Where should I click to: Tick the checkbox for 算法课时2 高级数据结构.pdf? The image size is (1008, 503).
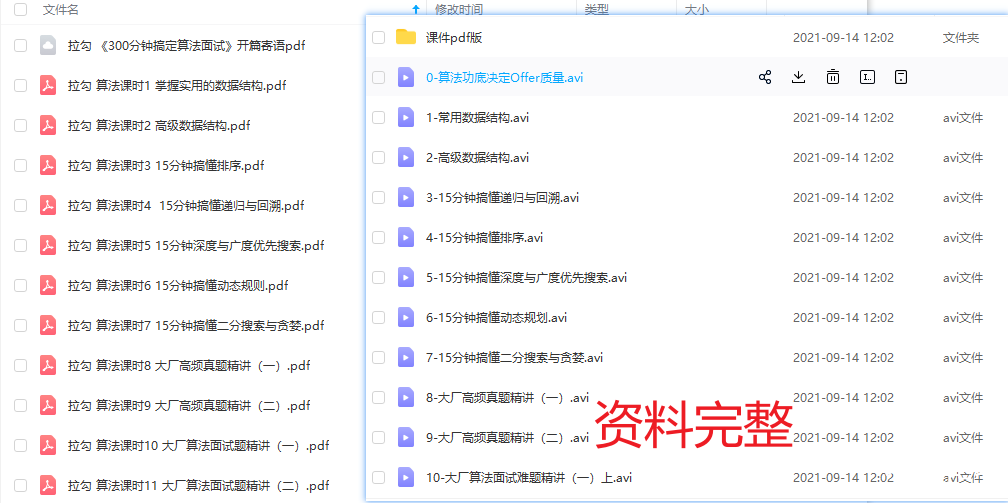21,125
